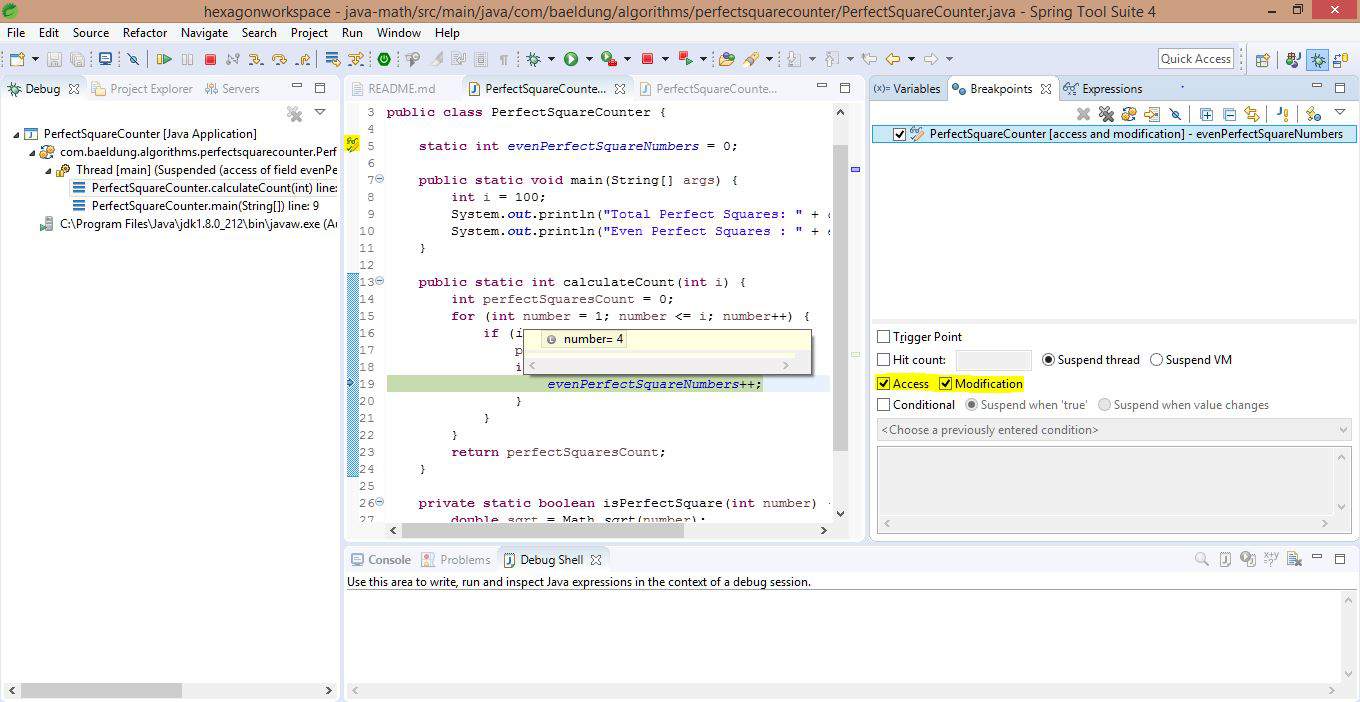This screenshot has height=702, width=1360.
Task: Open the Refactor menu
Action: click(x=144, y=32)
